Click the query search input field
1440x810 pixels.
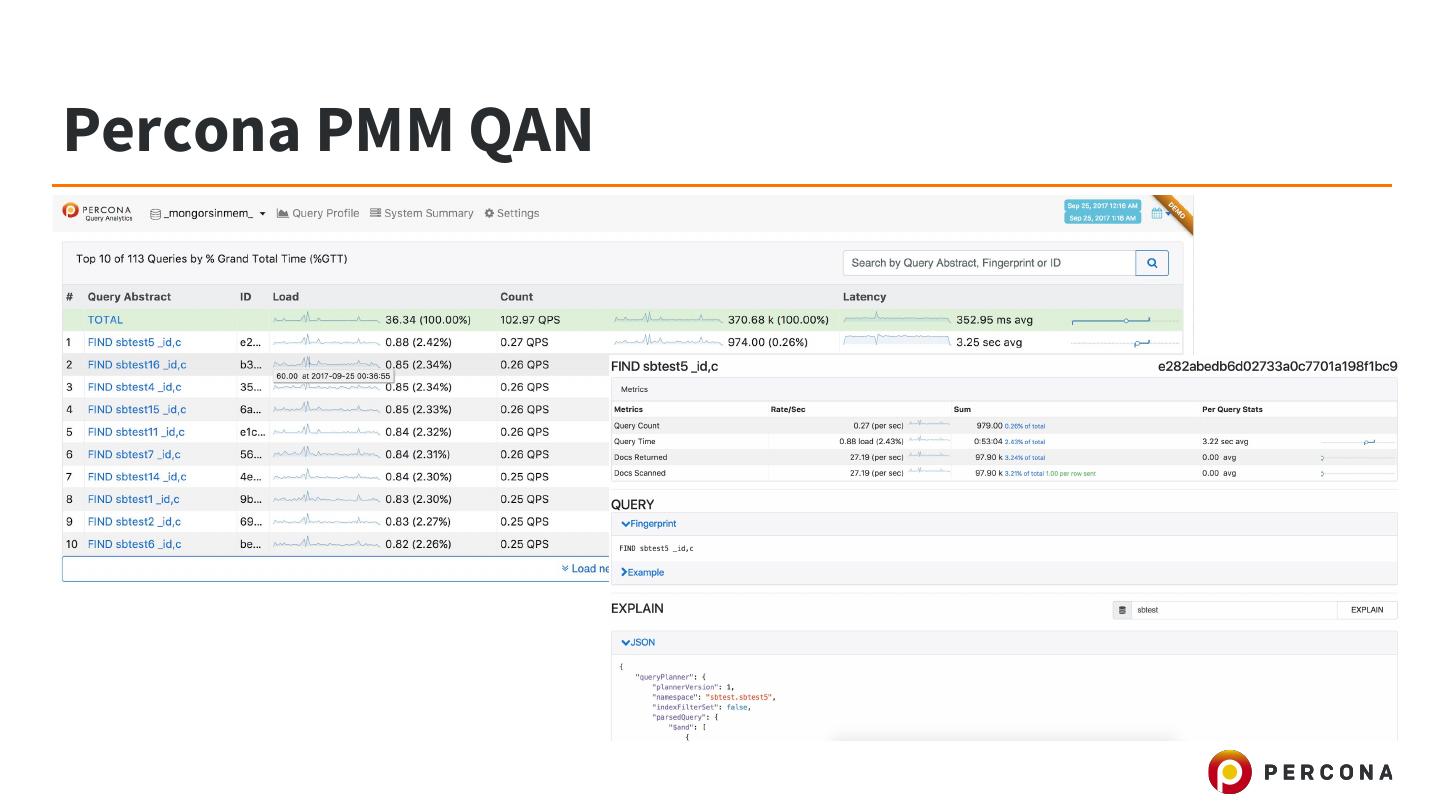coord(988,263)
